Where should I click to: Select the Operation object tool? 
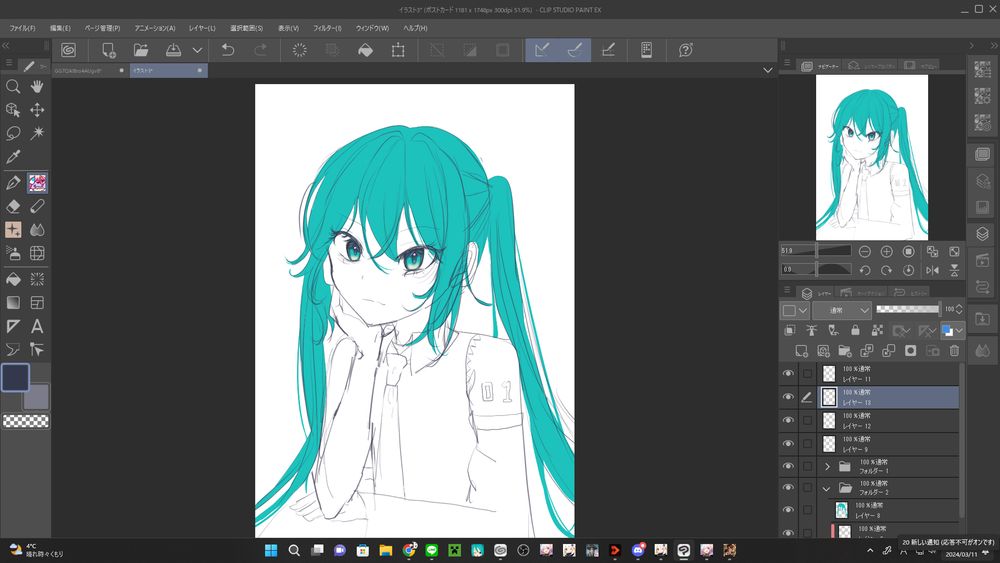coord(13,110)
